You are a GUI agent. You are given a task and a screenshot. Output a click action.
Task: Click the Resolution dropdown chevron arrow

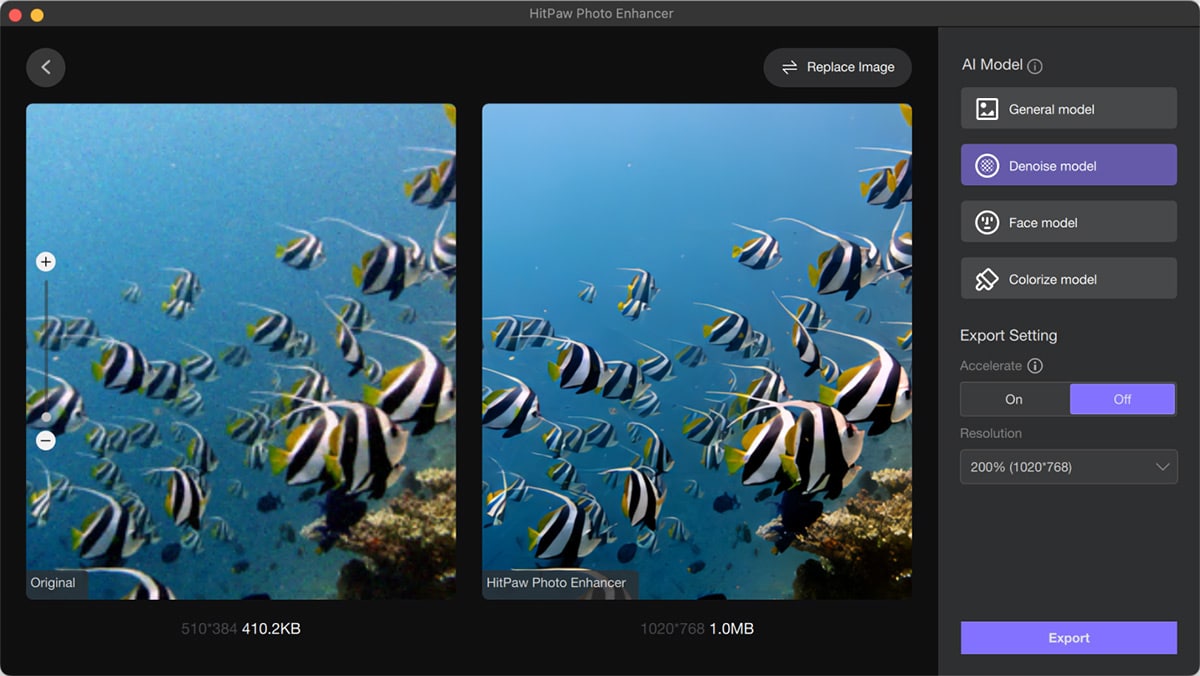click(1162, 467)
